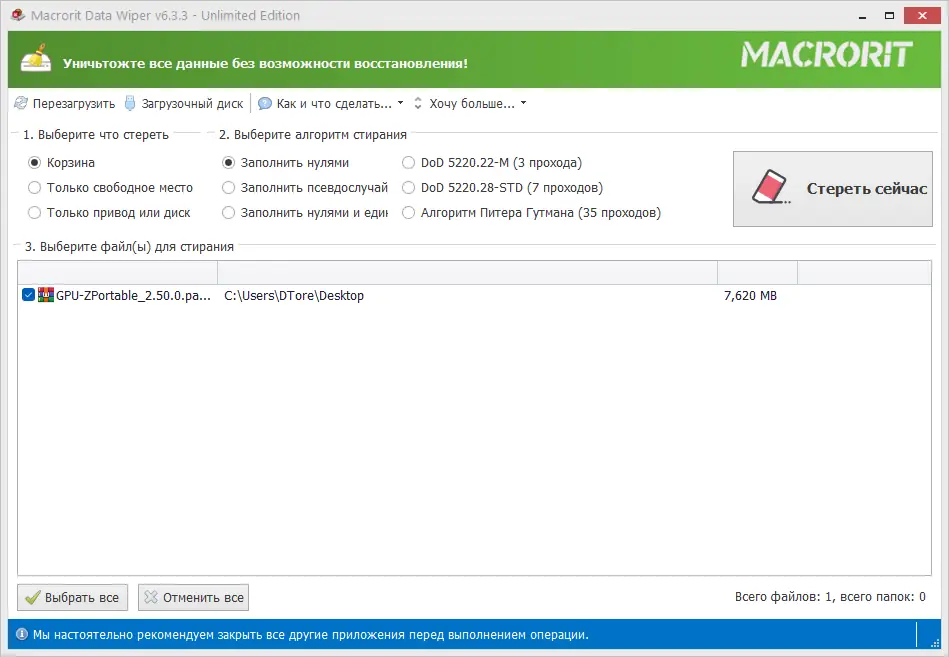Click the Отменить все button
Viewport: 949px width, 657px height.
(193, 597)
